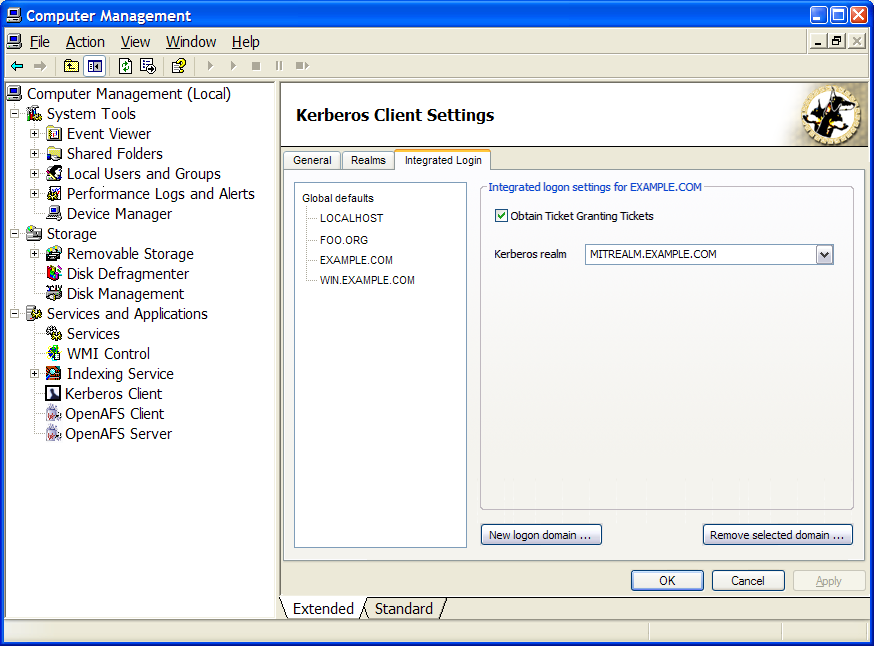Uncheck Obtain Ticket Granting Tickets checkbox
The image size is (874, 647).
[502, 216]
